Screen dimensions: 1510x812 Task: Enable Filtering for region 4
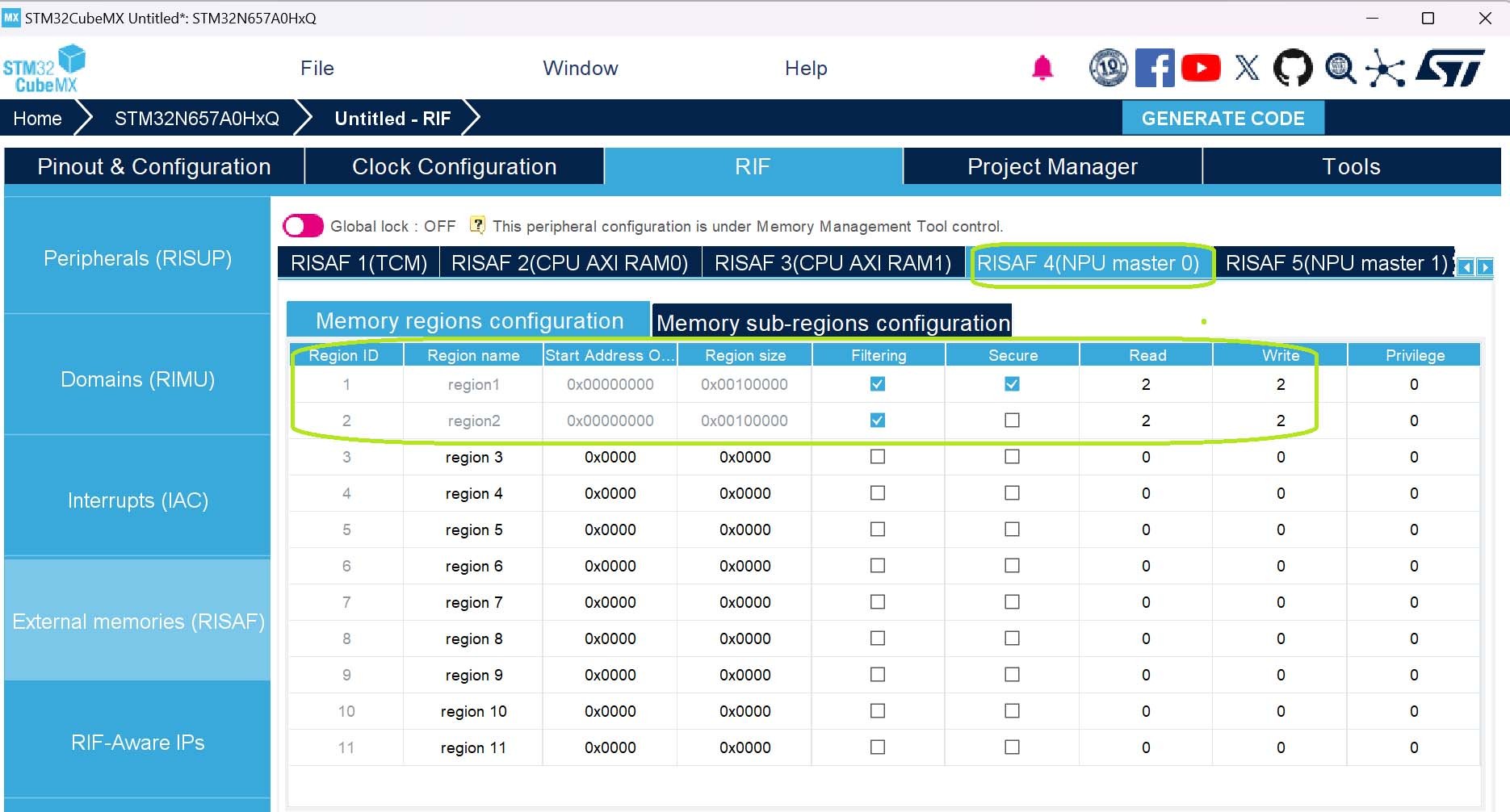(x=878, y=493)
